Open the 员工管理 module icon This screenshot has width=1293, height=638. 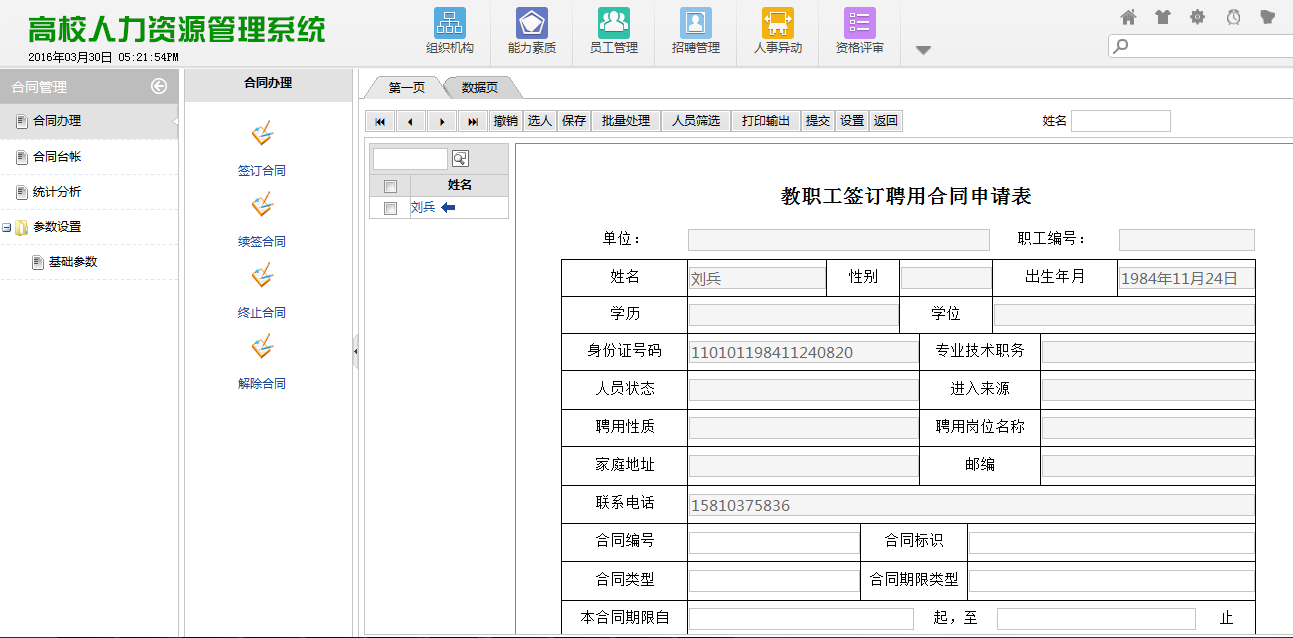click(x=614, y=23)
